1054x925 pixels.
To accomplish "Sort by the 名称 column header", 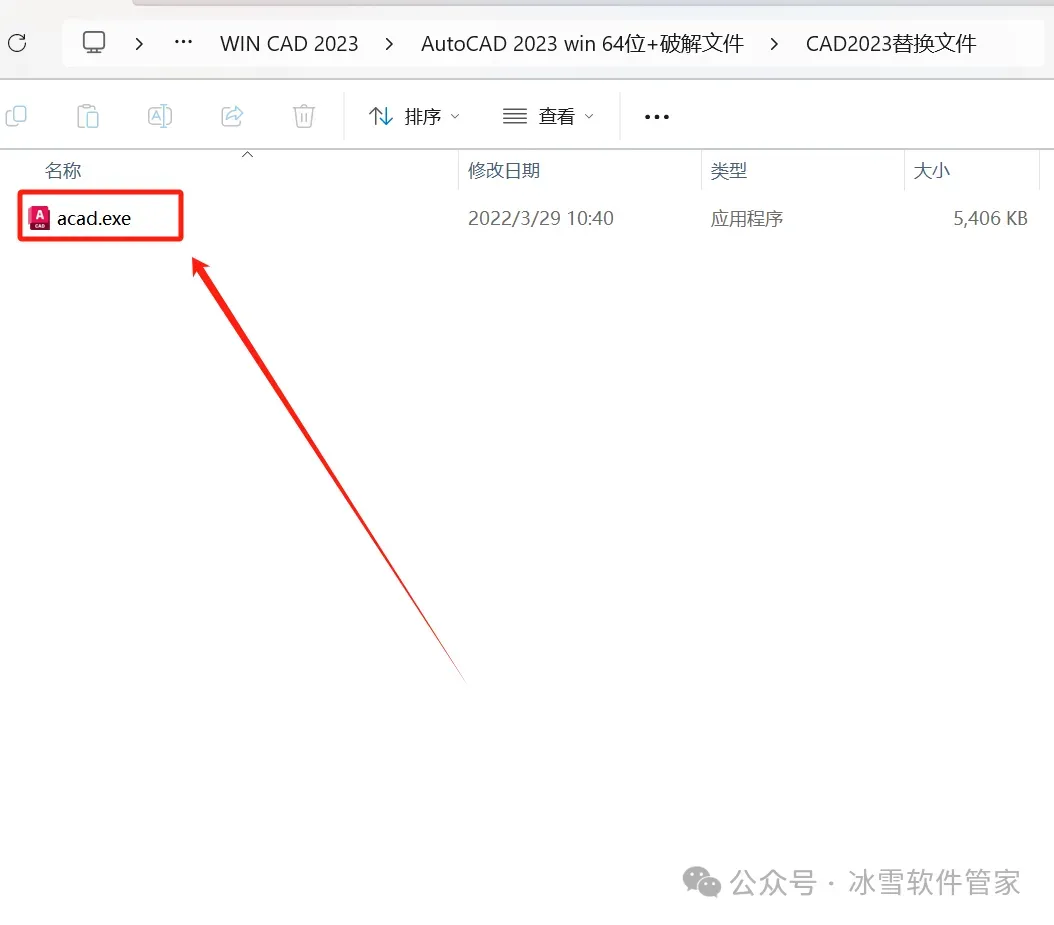I will 63,171.
